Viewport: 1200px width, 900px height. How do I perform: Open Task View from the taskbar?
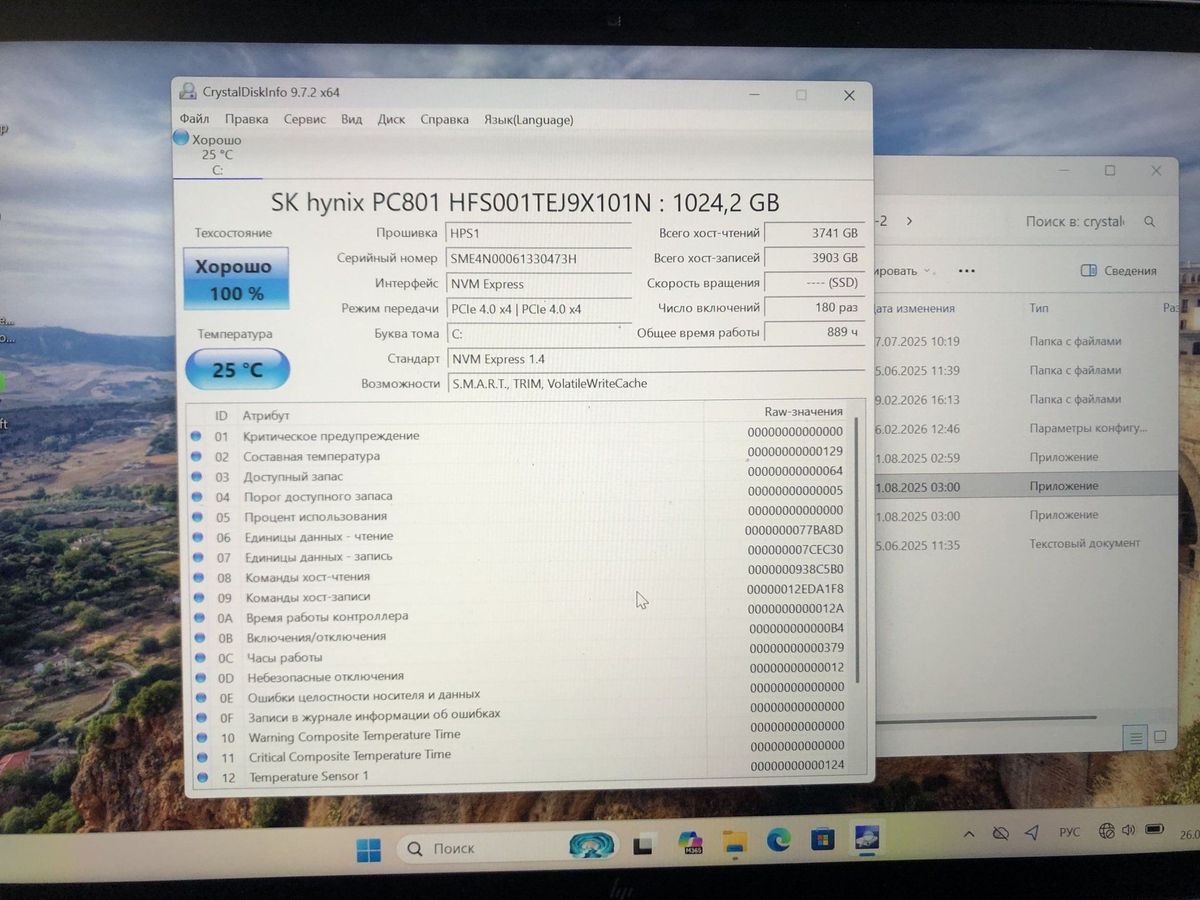click(x=645, y=843)
